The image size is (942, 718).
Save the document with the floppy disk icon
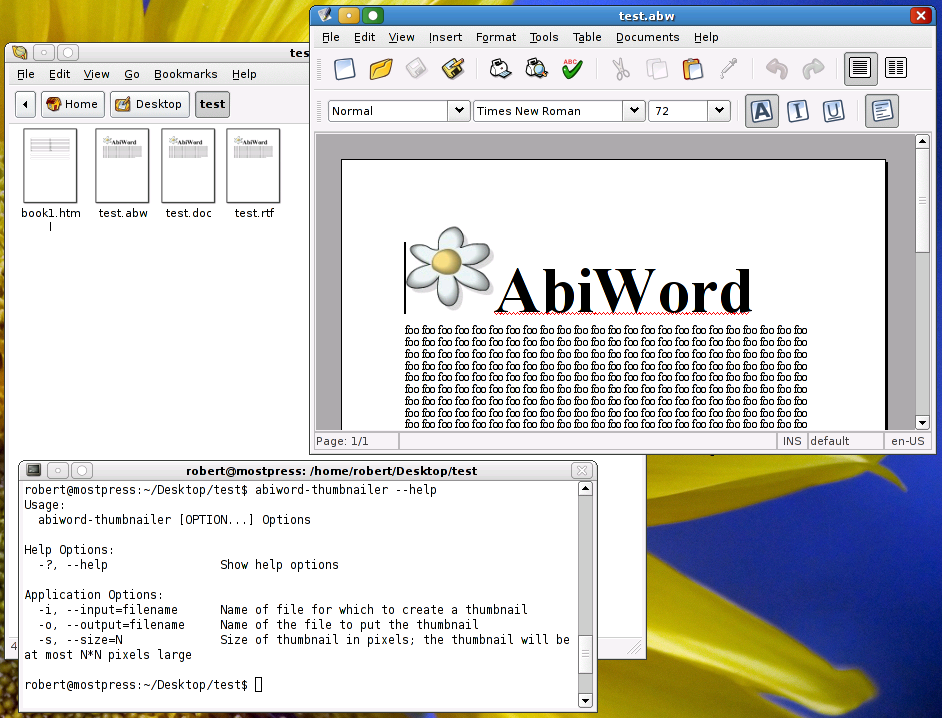pos(416,68)
